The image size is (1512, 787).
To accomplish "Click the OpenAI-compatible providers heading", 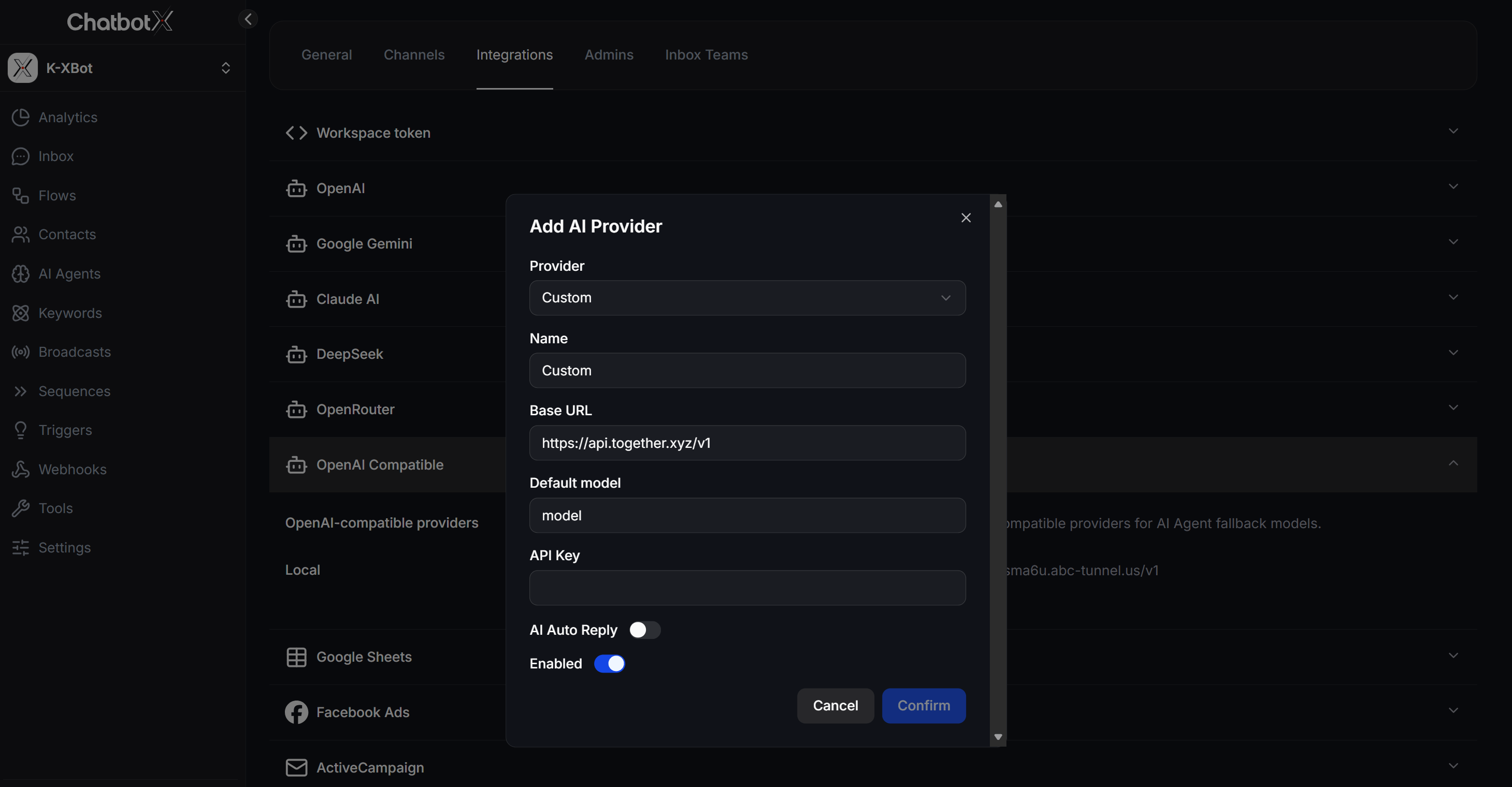I will coord(382,523).
